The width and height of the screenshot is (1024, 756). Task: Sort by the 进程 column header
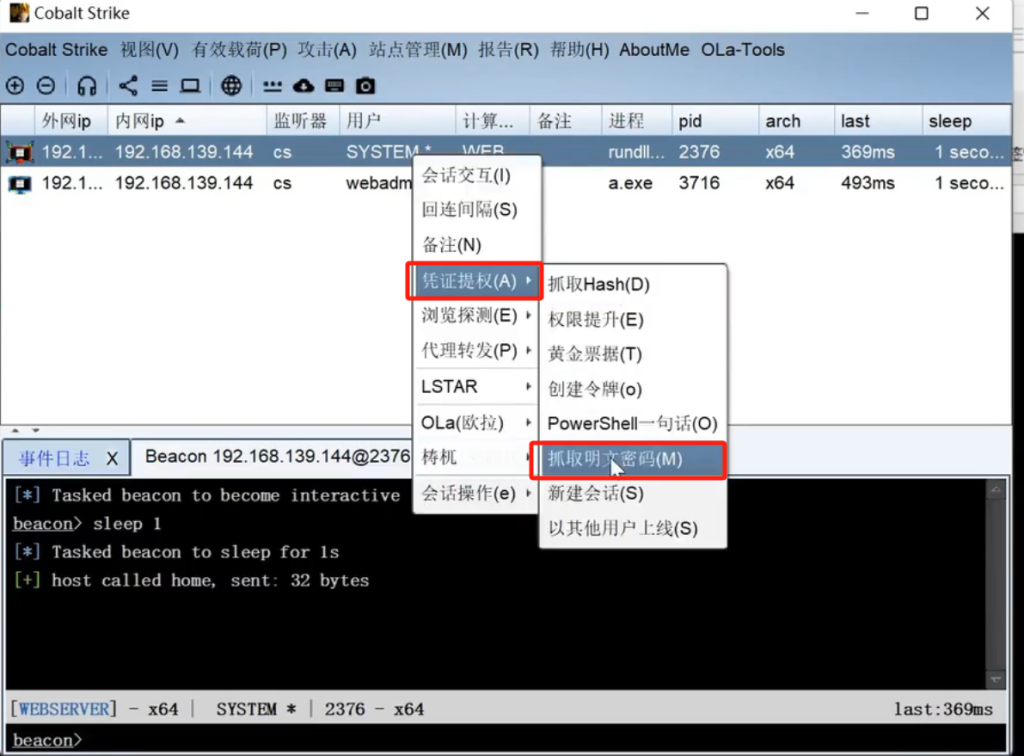point(636,121)
